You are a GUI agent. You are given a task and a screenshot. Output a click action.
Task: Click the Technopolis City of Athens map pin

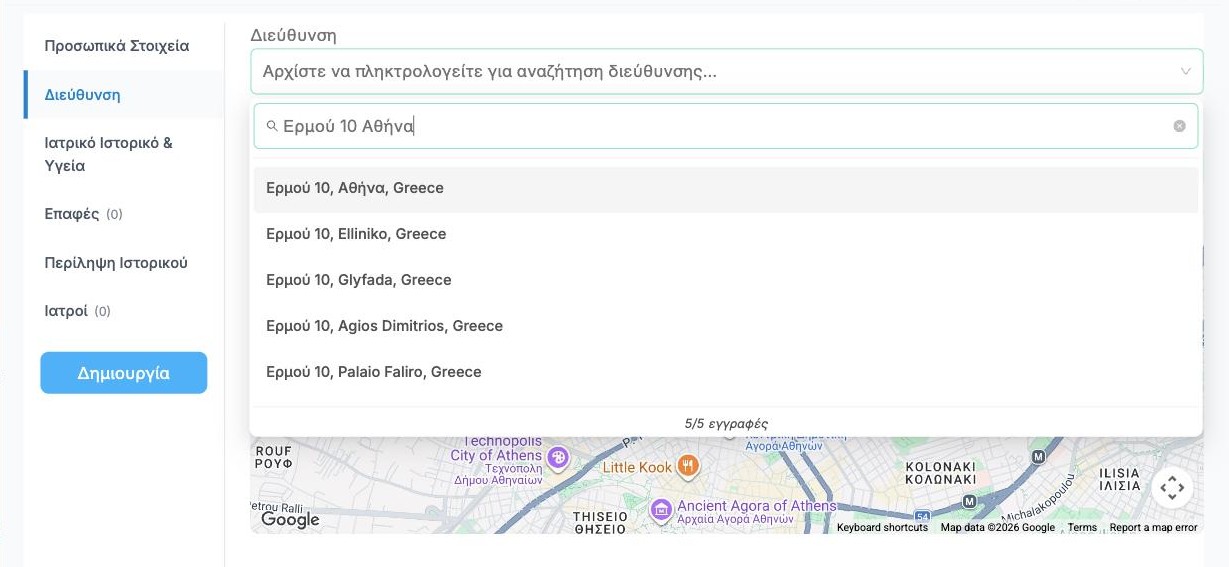coord(558,458)
